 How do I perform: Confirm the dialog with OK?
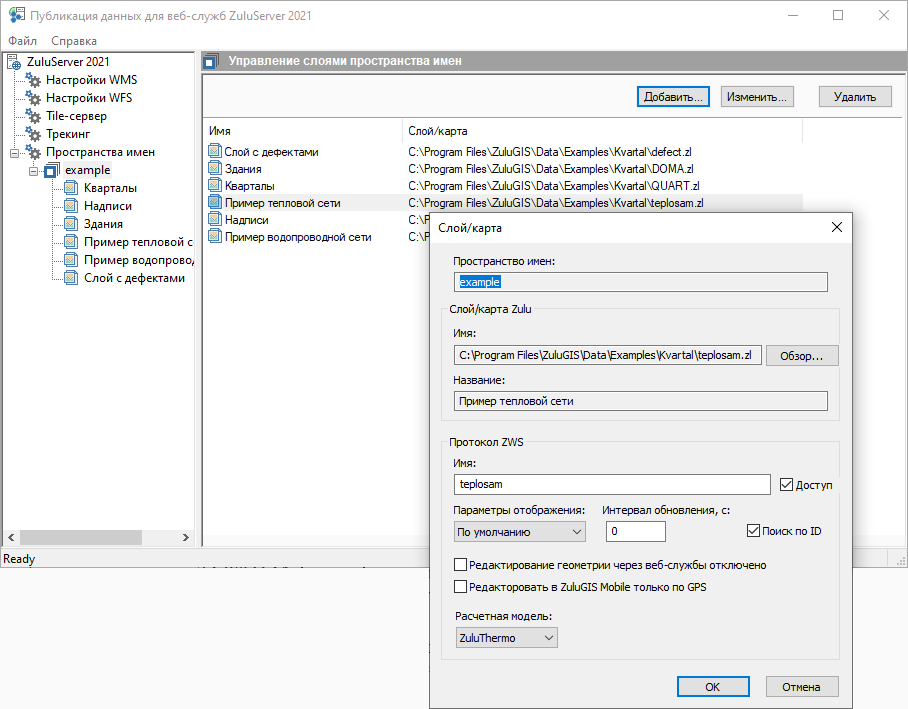(x=712, y=687)
